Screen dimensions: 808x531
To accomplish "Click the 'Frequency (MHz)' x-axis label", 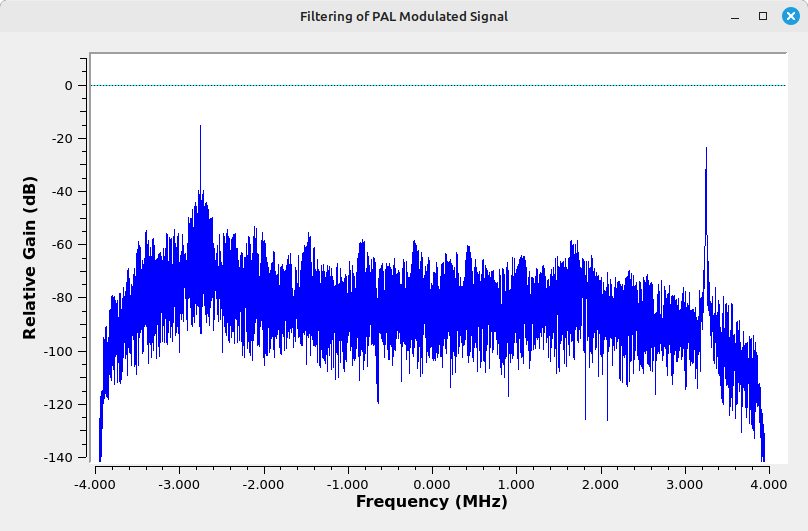I will [x=431, y=501].
